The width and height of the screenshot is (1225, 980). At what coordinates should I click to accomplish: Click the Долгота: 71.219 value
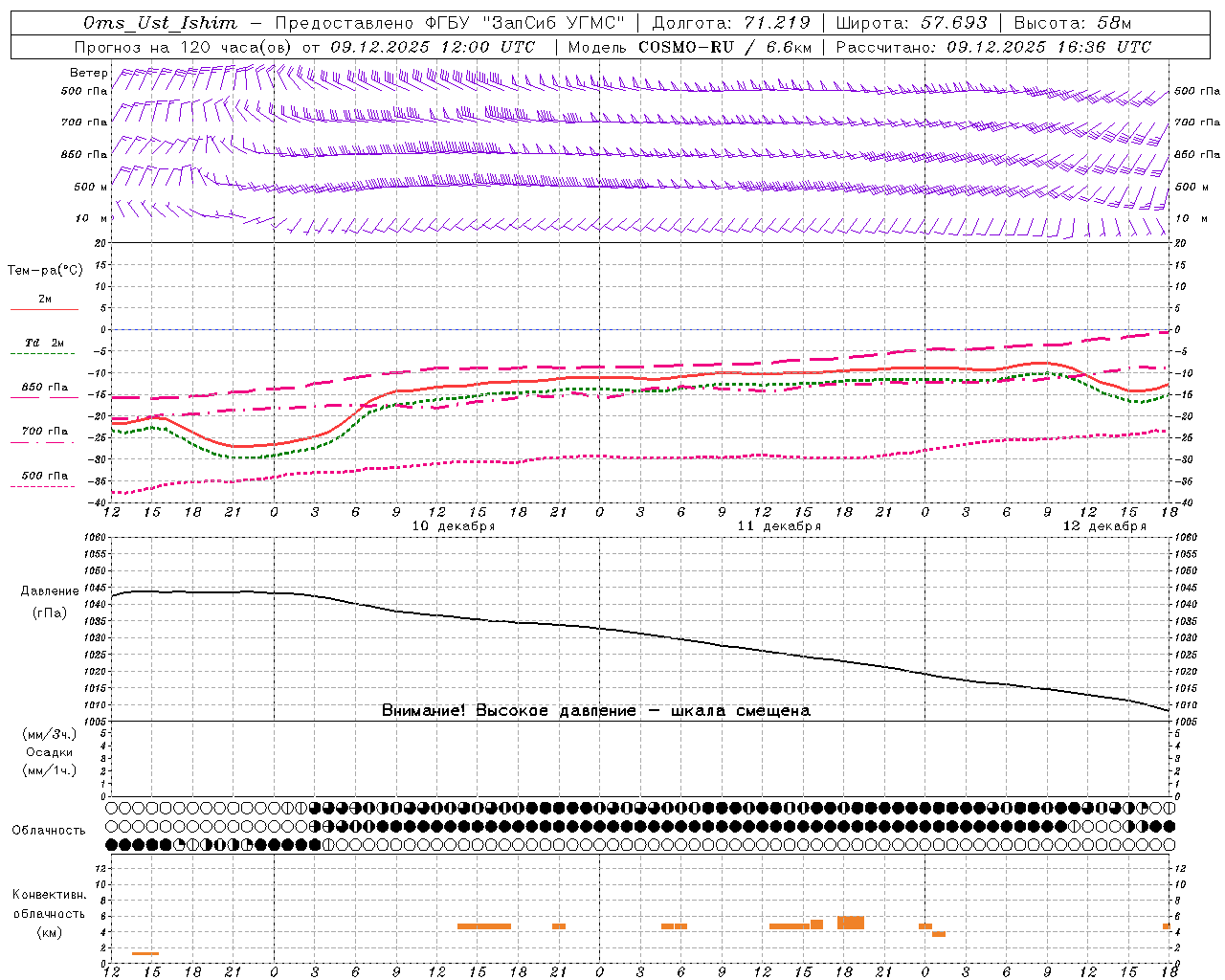[731, 23]
